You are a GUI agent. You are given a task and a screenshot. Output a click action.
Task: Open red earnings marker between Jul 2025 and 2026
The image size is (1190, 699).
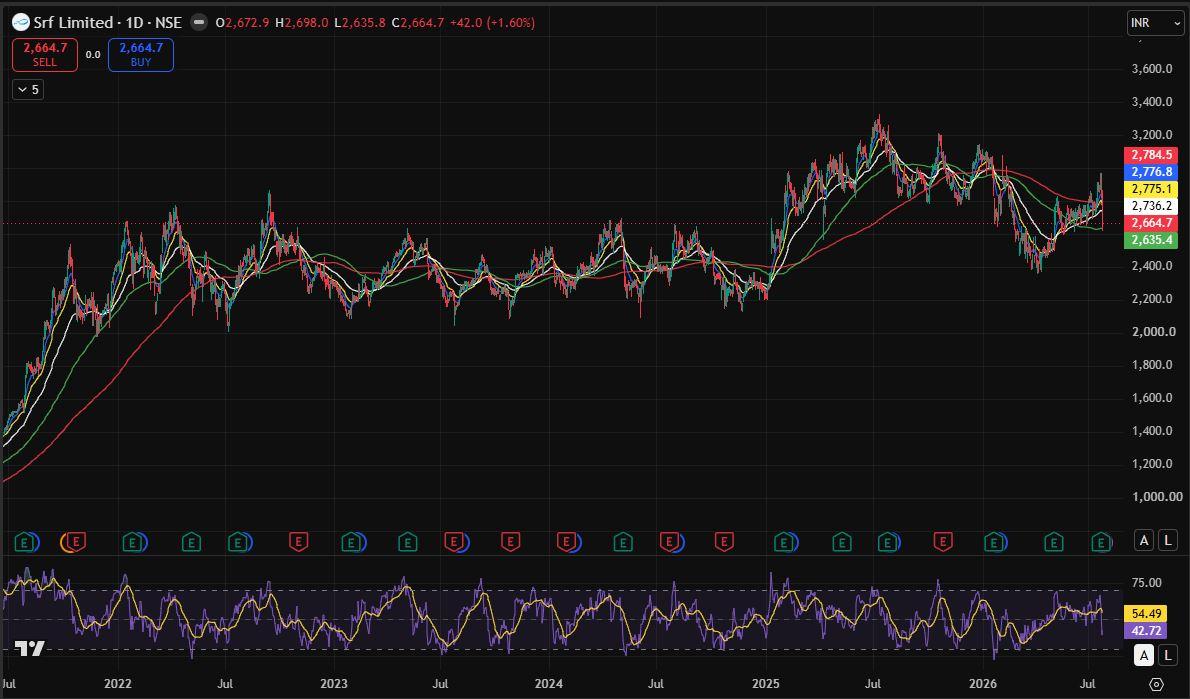click(943, 542)
